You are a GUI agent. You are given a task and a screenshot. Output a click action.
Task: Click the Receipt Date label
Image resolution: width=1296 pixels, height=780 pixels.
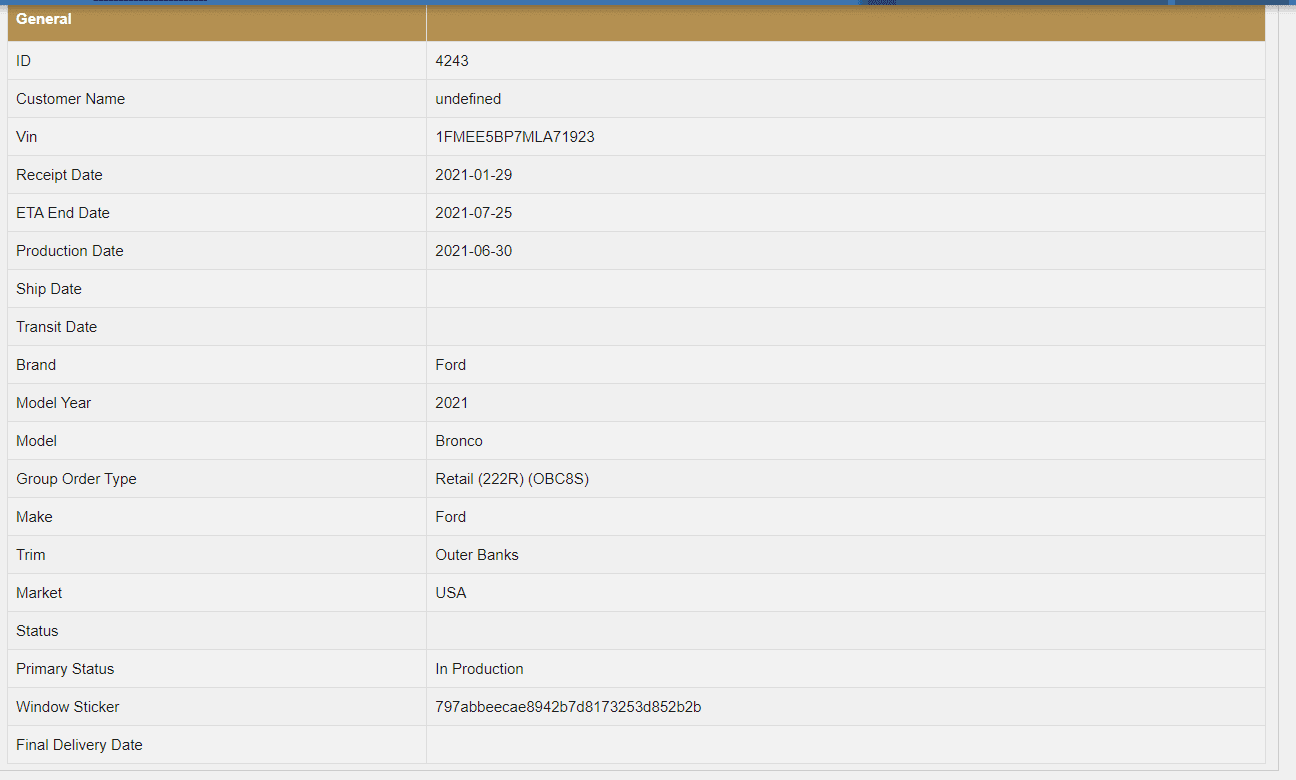click(60, 175)
